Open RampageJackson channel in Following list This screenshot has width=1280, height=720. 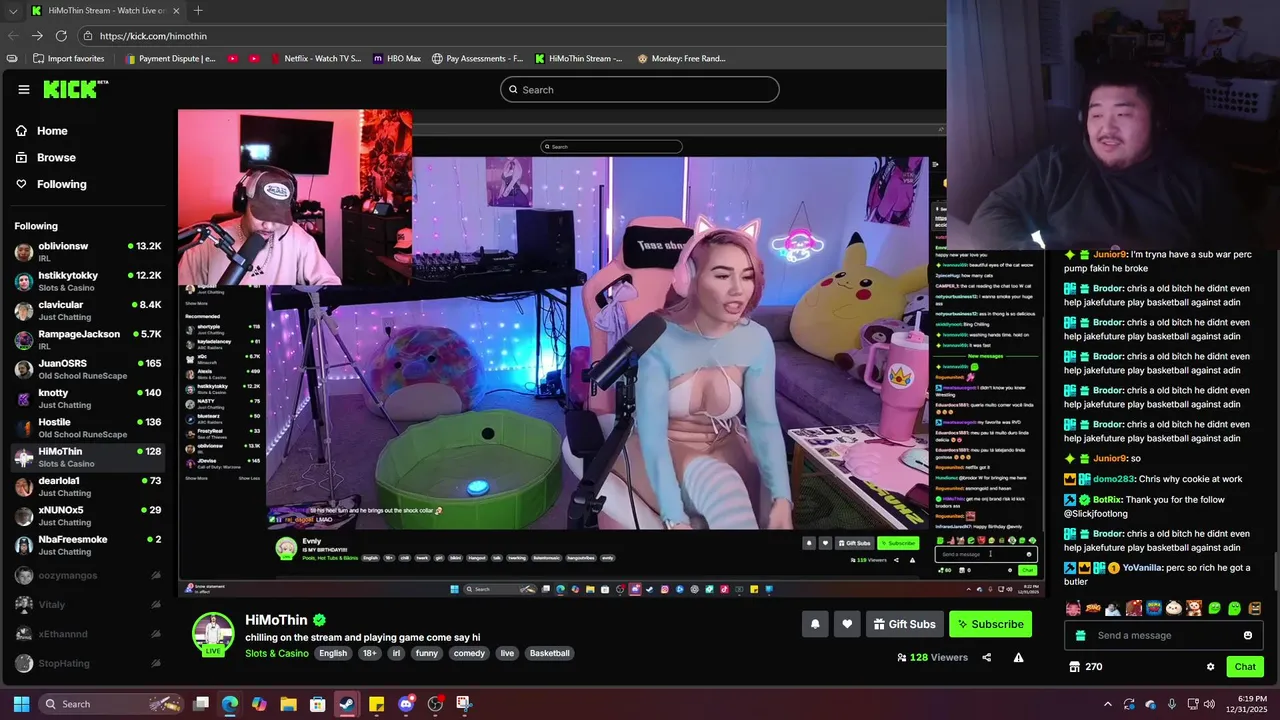pyautogui.click(x=88, y=340)
